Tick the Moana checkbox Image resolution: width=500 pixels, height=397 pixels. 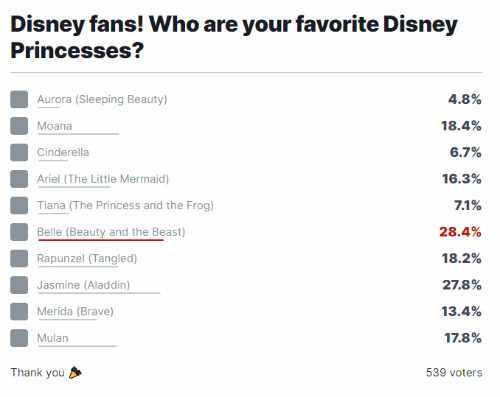pyautogui.click(x=19, y=126)
